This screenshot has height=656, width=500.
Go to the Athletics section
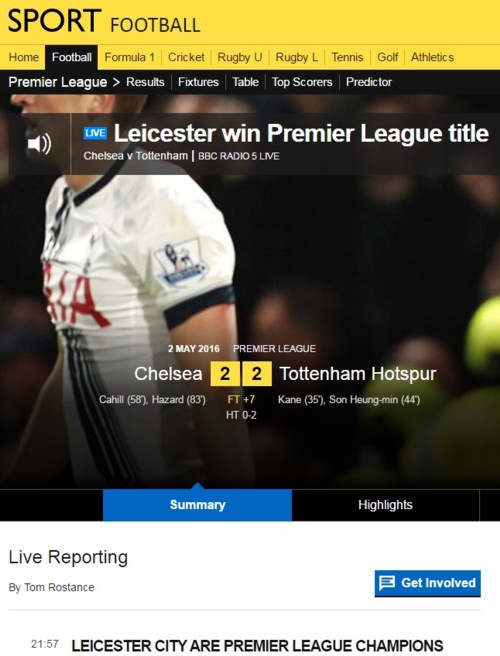[432, 57]
